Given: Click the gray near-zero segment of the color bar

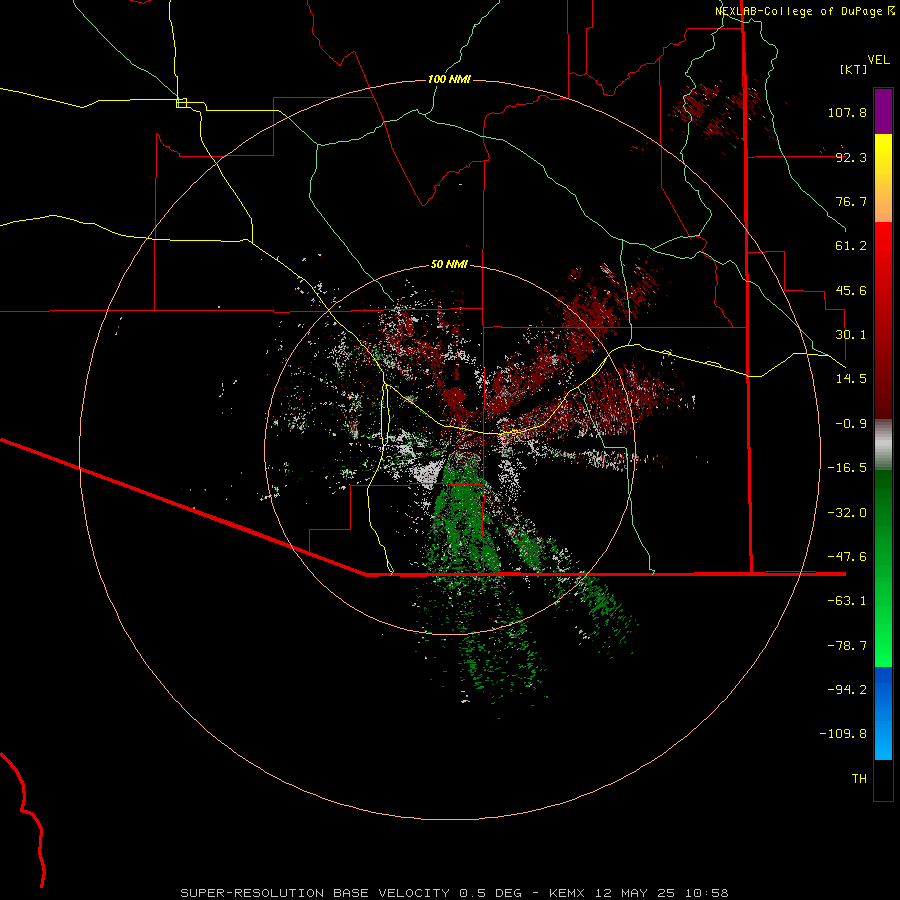Looking at the screenshot, I should coord(883,445).
